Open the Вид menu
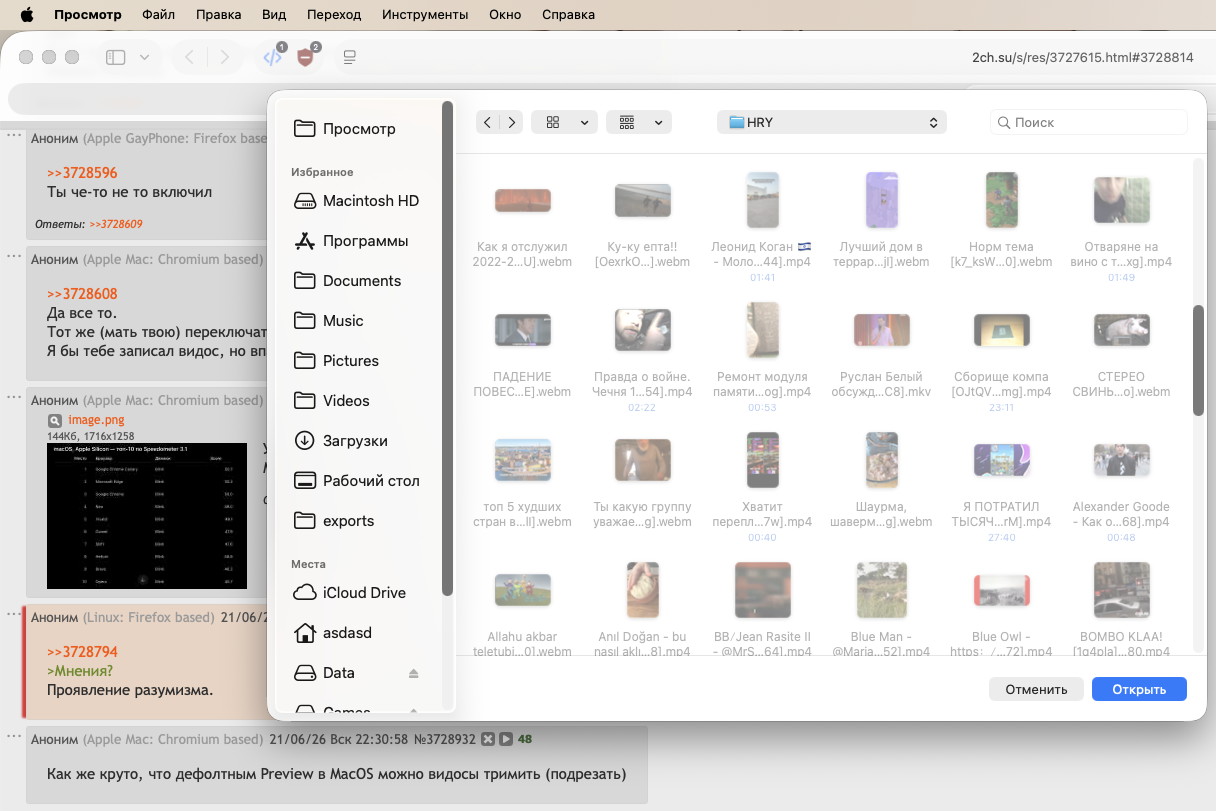This screenshot has height=811, width=1216. [274, 15]
